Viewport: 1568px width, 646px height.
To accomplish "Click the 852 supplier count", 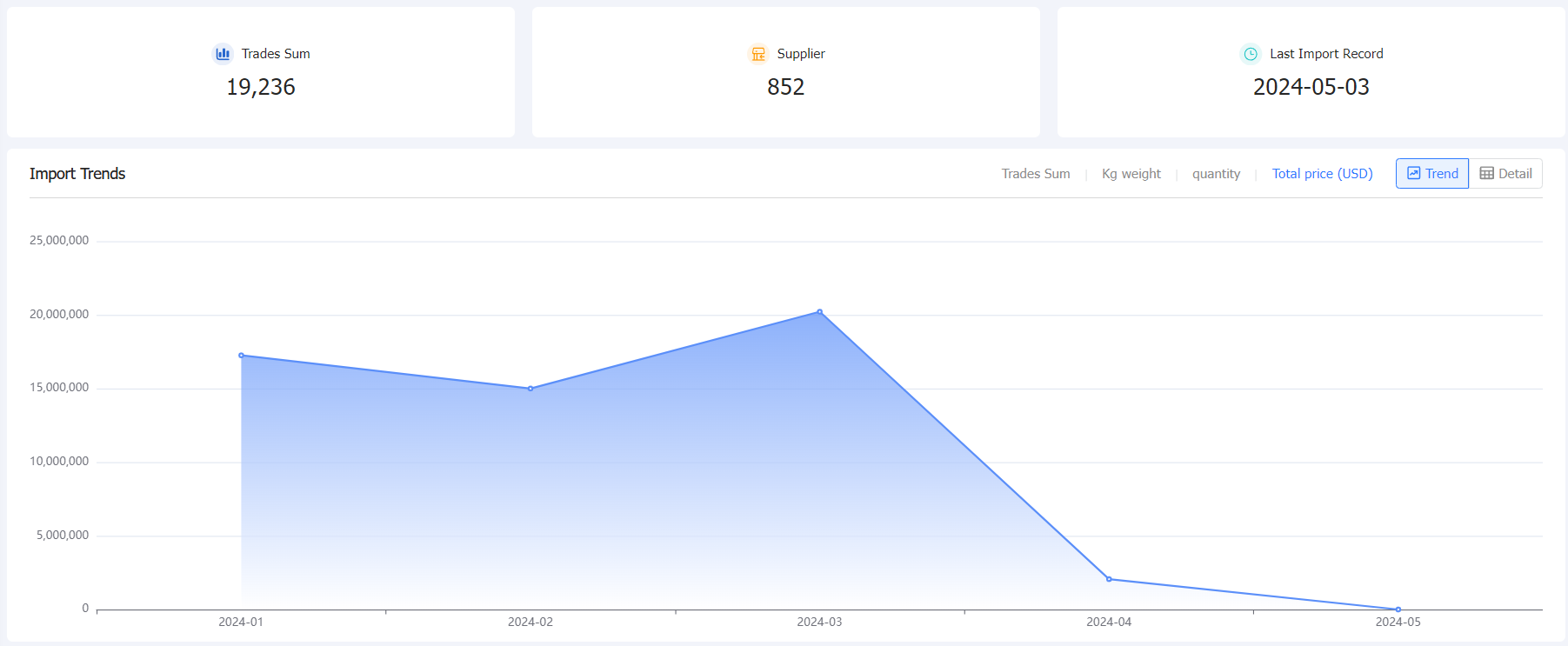I will pyautogui.click(x=785, y=87).
